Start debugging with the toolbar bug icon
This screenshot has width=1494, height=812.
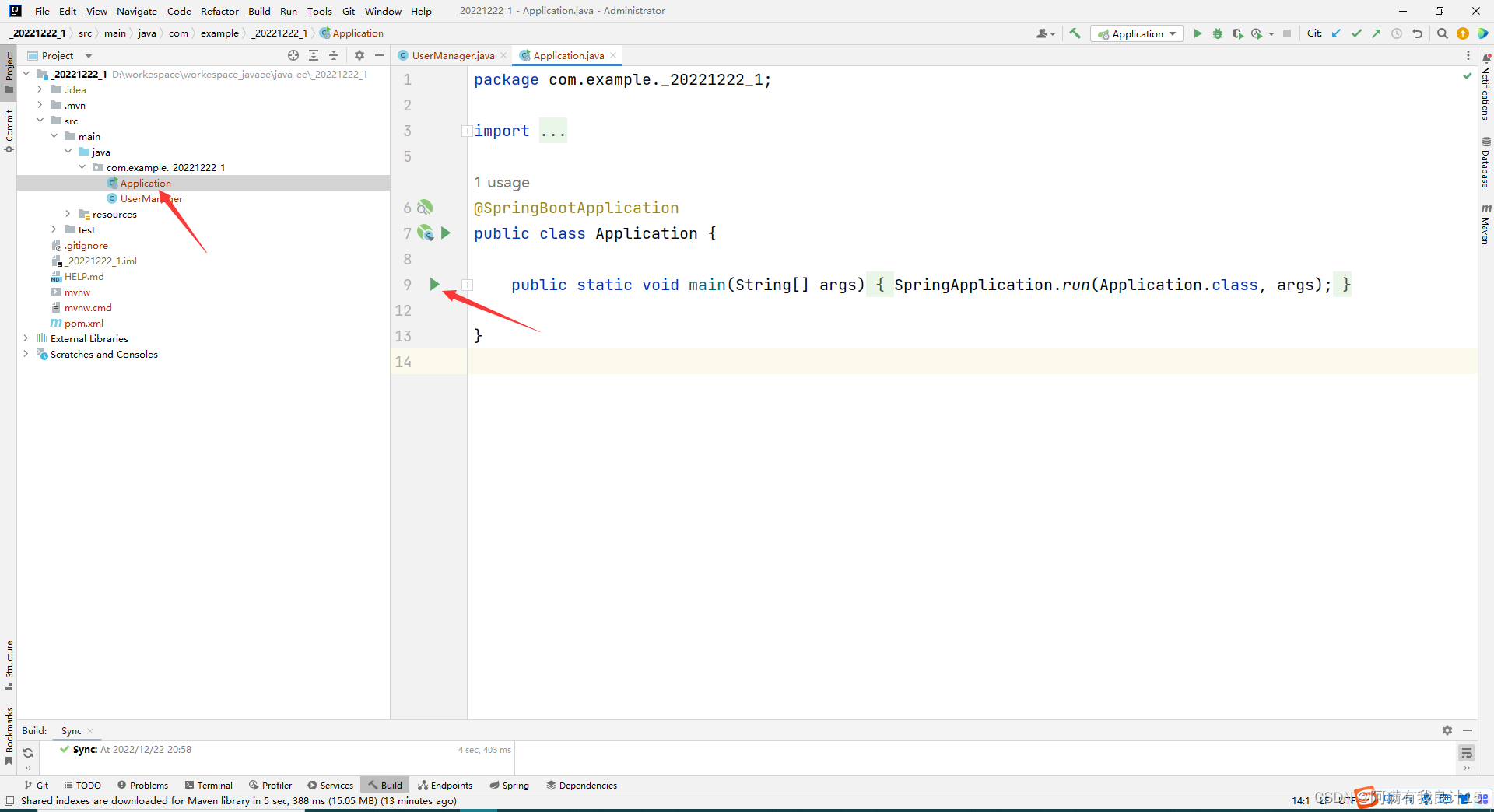point(1217,33)
